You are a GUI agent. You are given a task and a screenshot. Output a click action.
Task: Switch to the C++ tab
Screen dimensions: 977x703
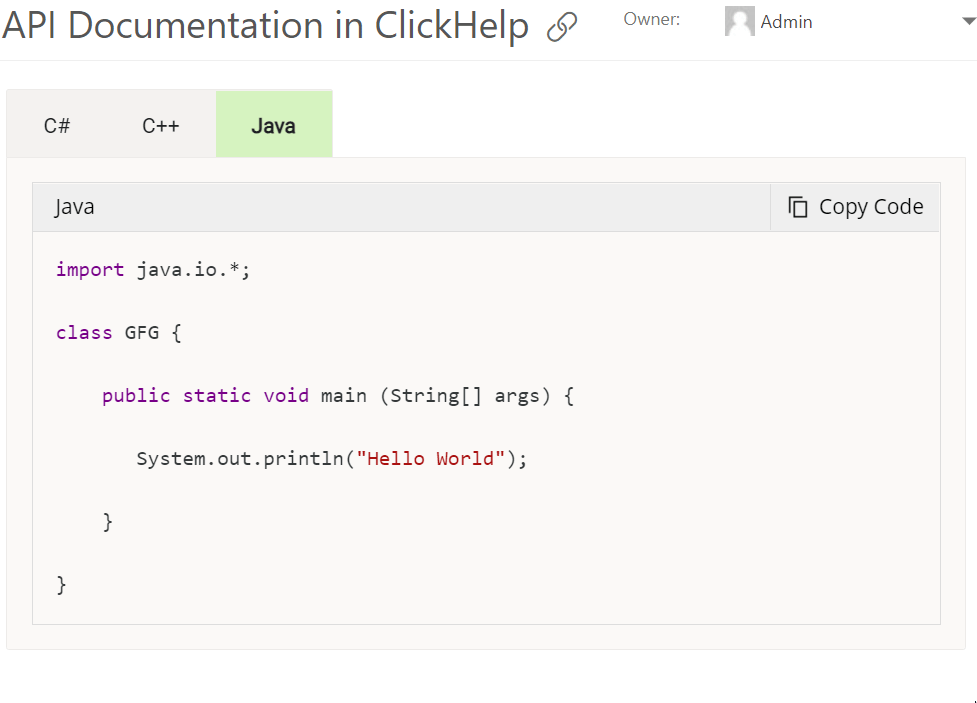[160, 124]
